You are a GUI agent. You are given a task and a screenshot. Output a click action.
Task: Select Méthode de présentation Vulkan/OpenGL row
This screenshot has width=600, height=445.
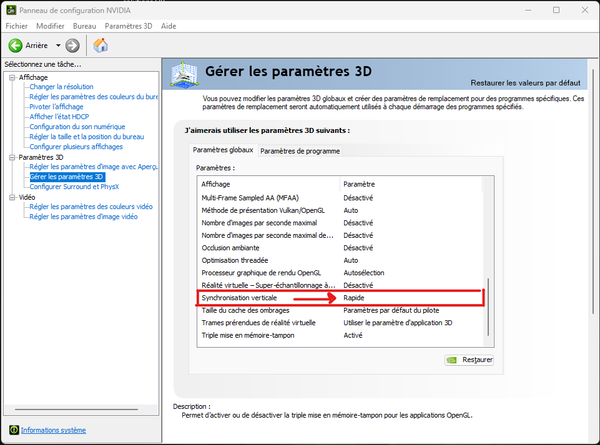click(x=340, y=210)
